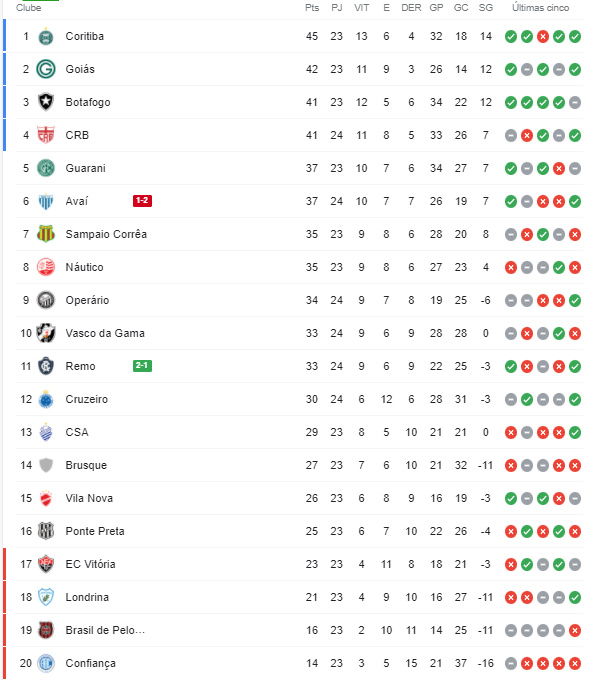Select the Operário team name
602x680 pixels.
click(87, 300)
